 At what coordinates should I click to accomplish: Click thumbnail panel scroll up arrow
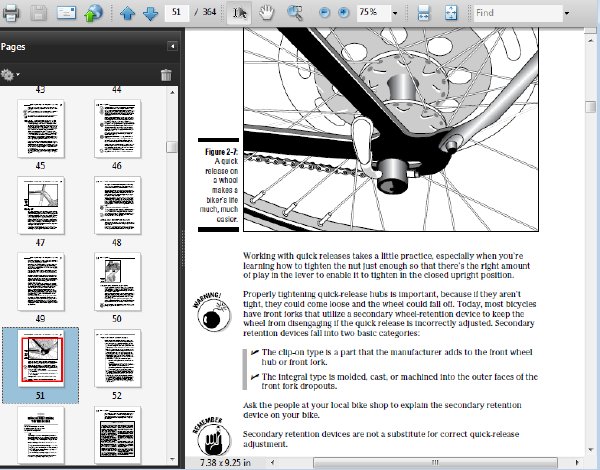coord(172,92)
